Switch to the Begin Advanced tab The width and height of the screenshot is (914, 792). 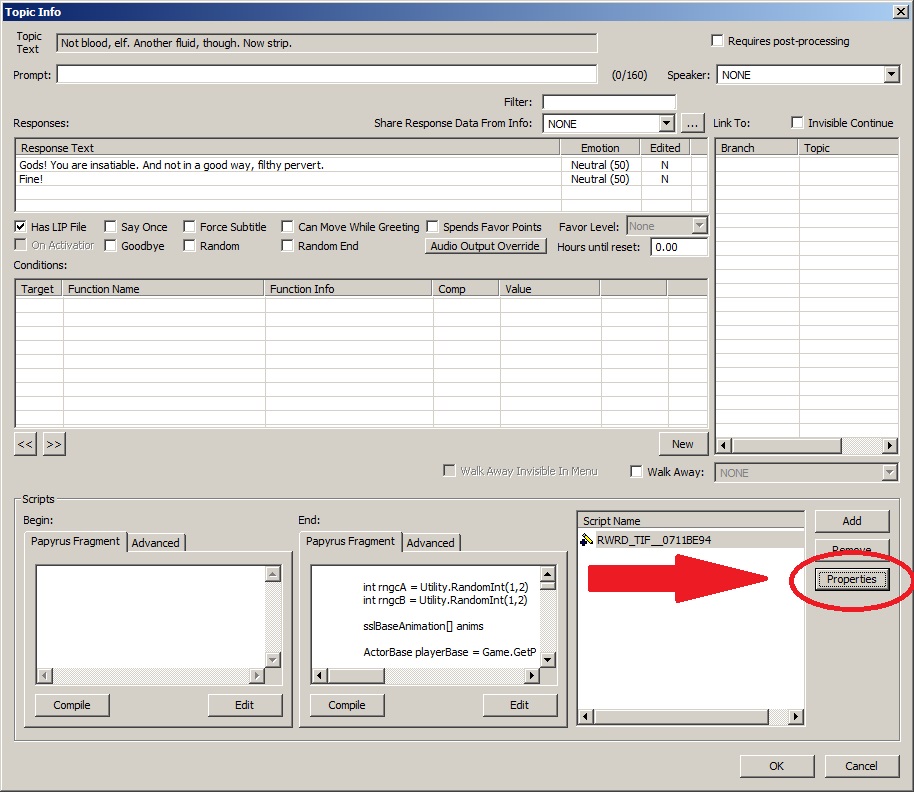156,543
